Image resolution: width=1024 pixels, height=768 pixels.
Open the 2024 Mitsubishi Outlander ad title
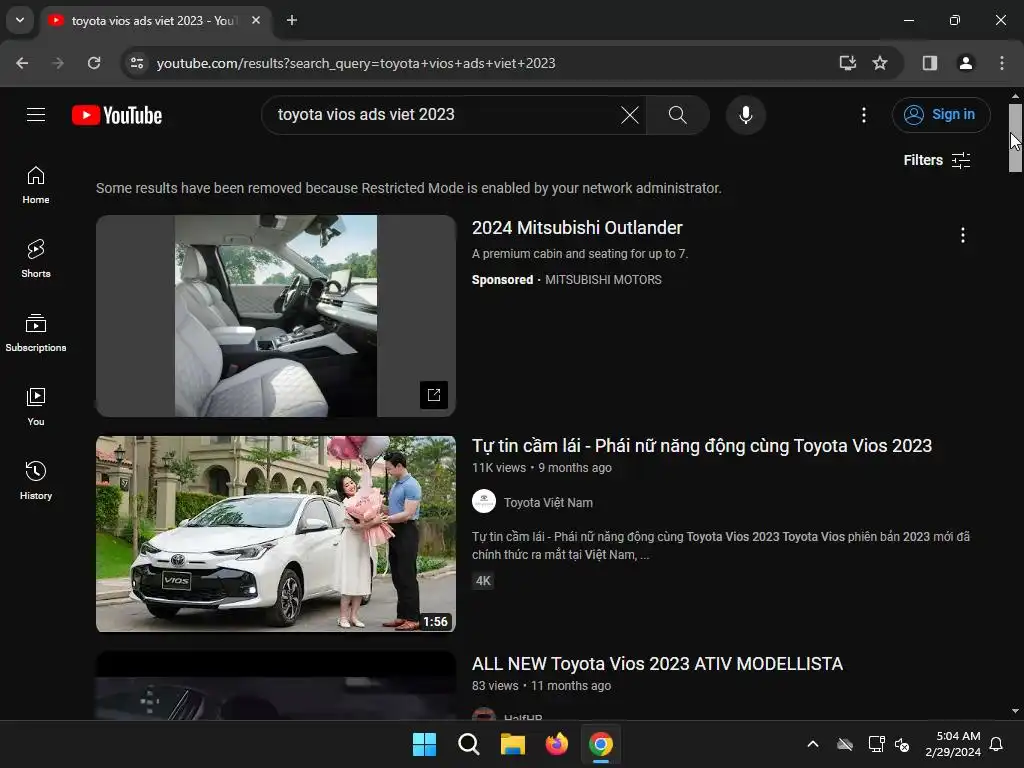click(x=577, y=228)
